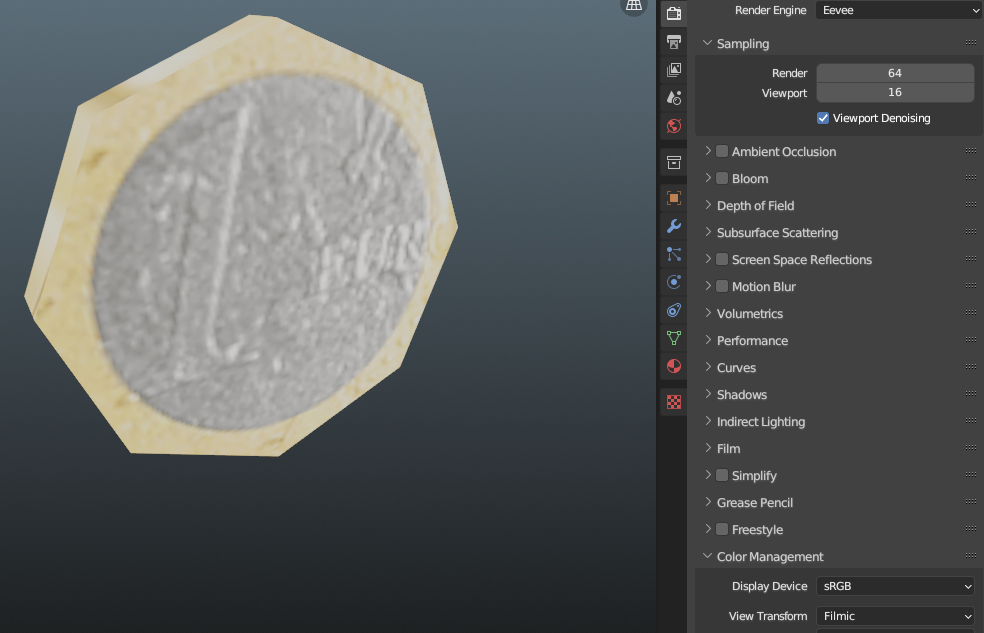Click the Render samples field showing 64
This screenshot has width=984, height=633.
tap(894, 73)
